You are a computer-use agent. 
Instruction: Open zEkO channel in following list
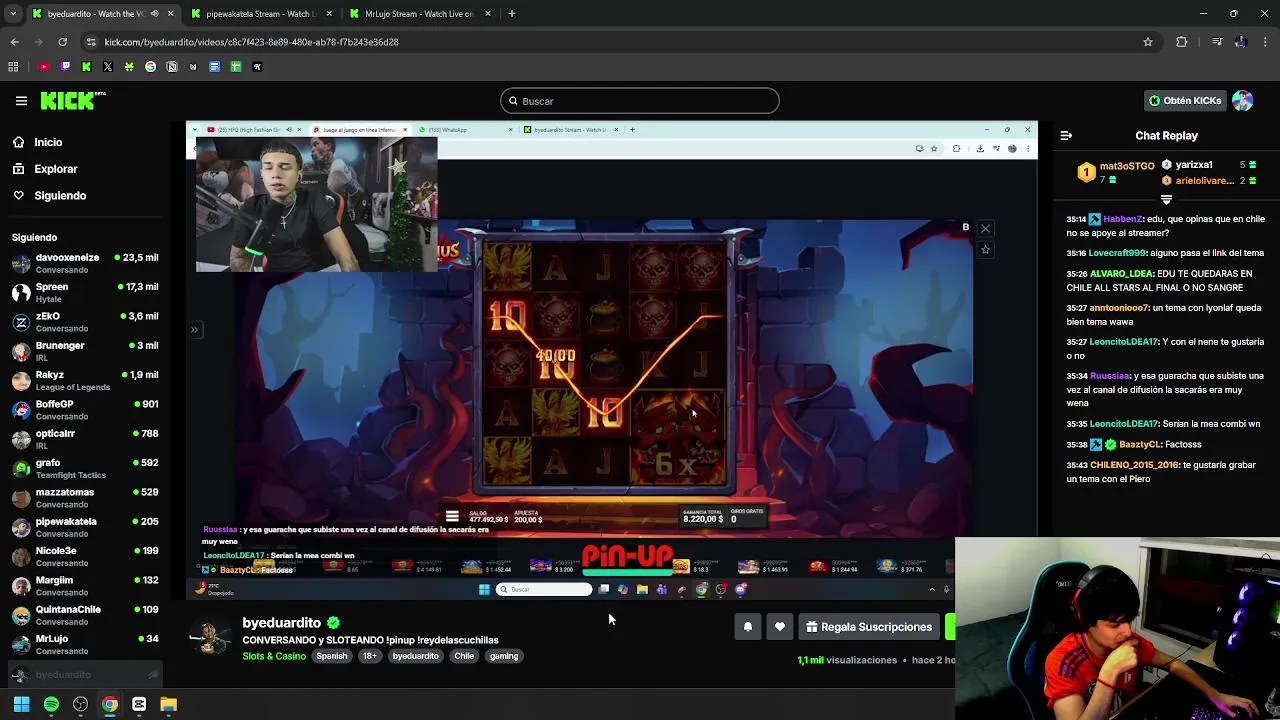[x=85, y=322]
